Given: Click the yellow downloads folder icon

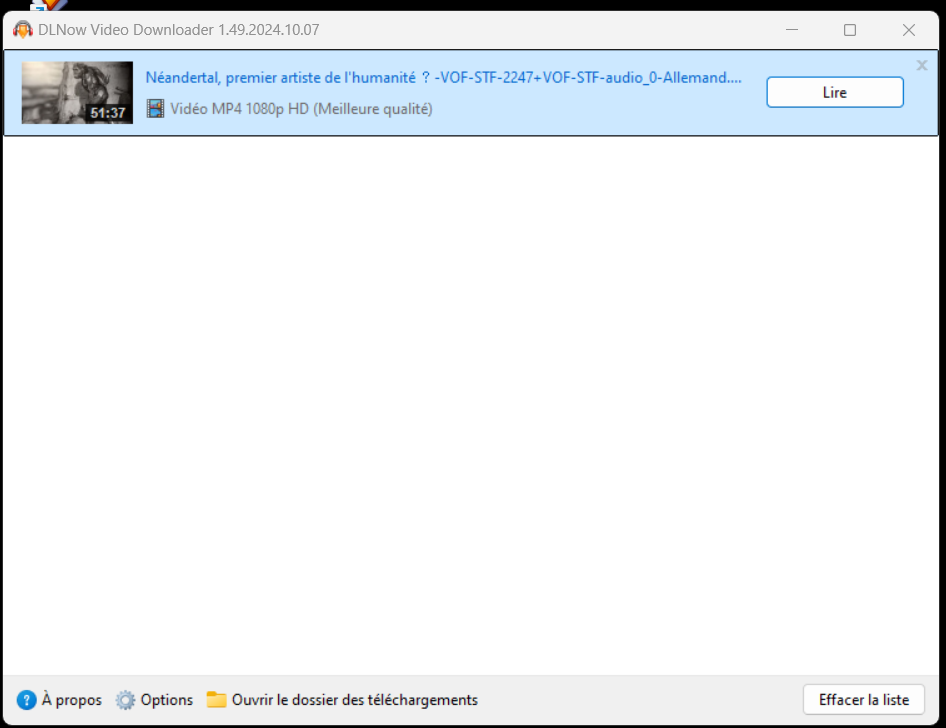Looking at the screenshot, I should (216, 700).
